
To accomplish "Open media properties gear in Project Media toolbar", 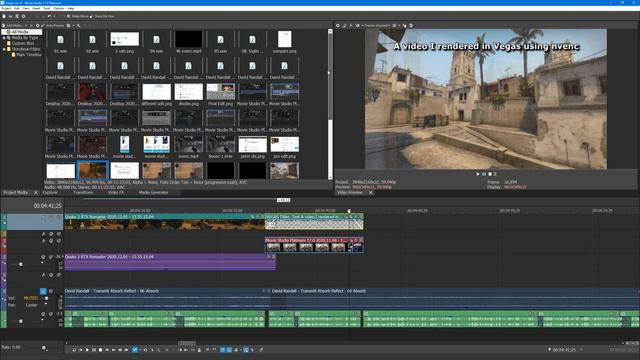I will point(38,25).
